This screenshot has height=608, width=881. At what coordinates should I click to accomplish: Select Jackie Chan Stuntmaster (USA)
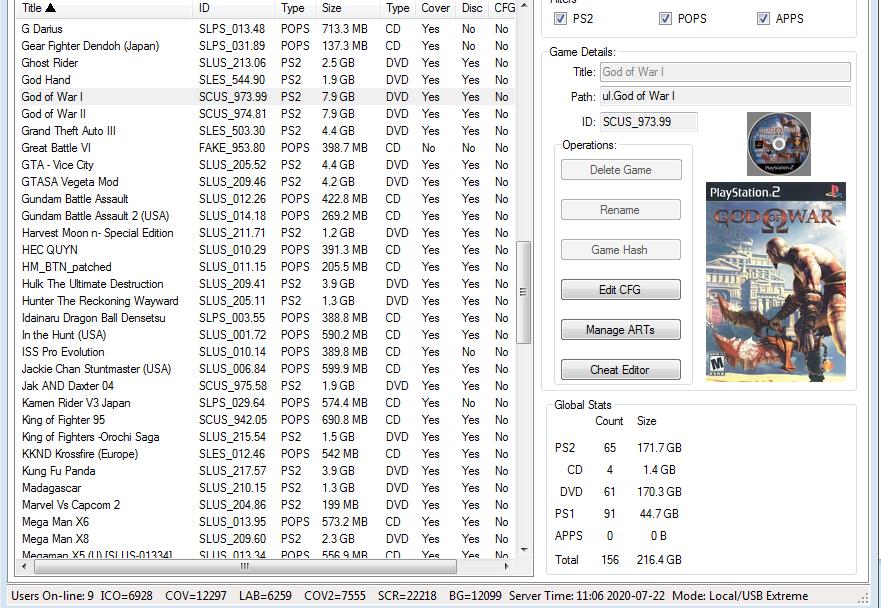(267, 369)
